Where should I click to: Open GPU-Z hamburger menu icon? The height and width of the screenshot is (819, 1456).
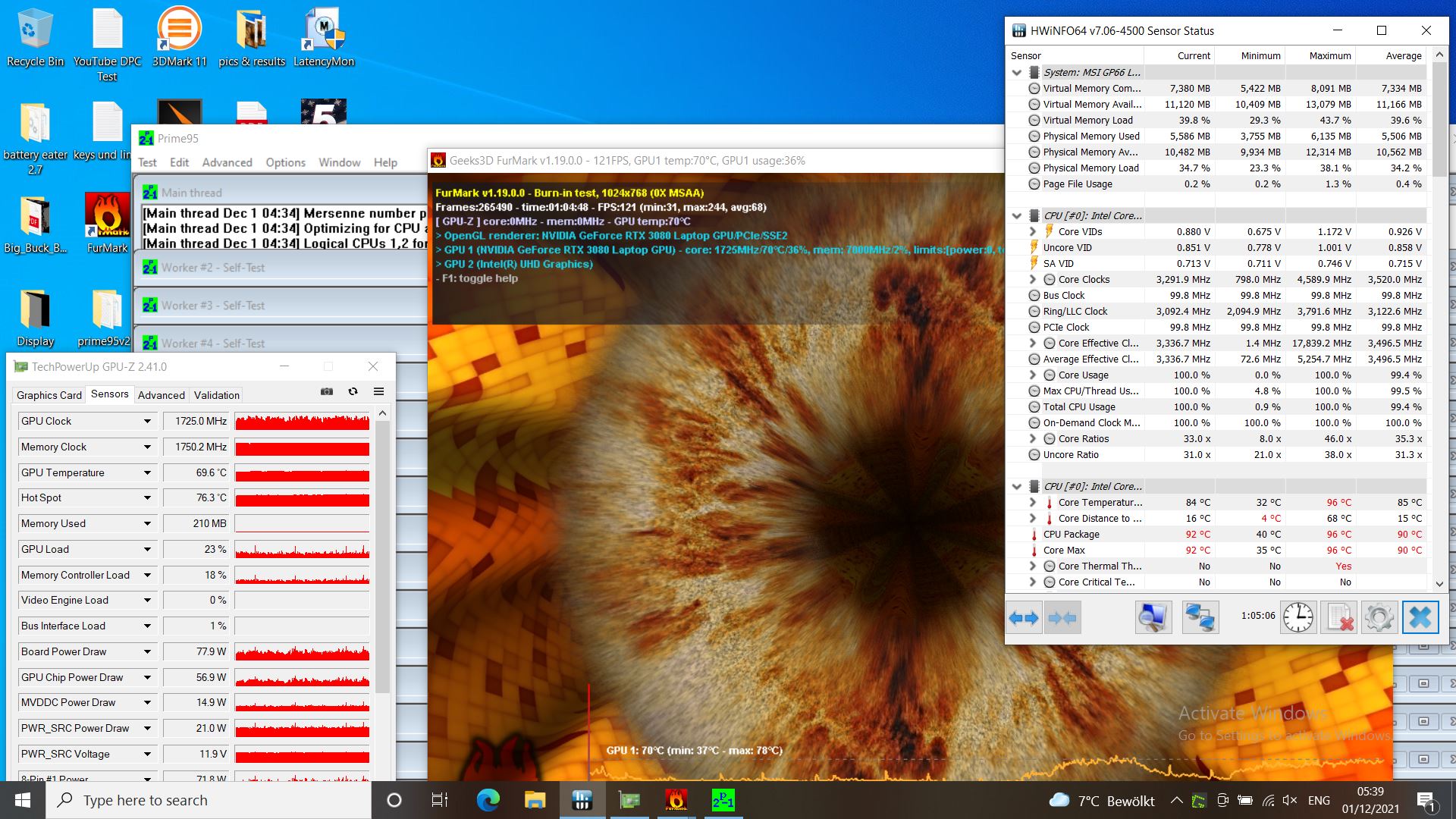[x=378, y=392]
